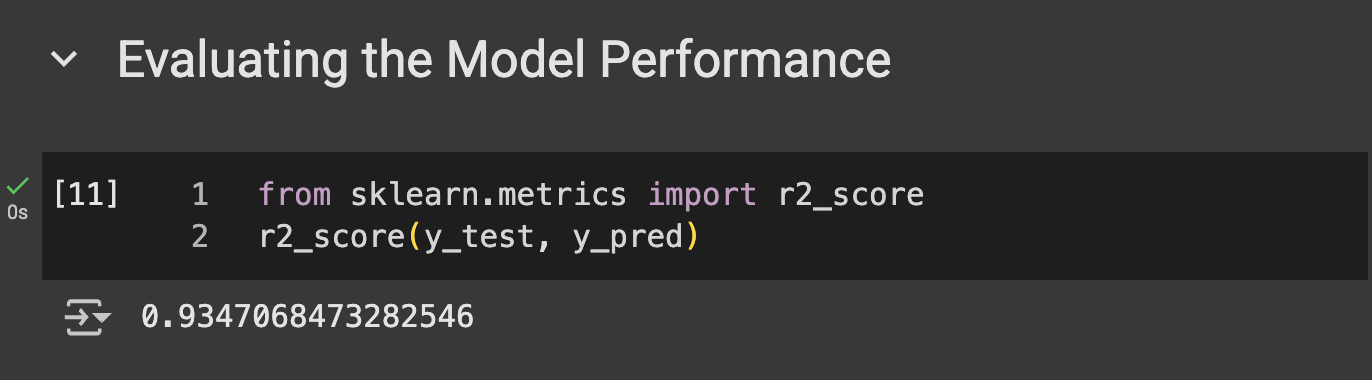Collapse the Evaluating the Model Performance section

pos(64,60)
